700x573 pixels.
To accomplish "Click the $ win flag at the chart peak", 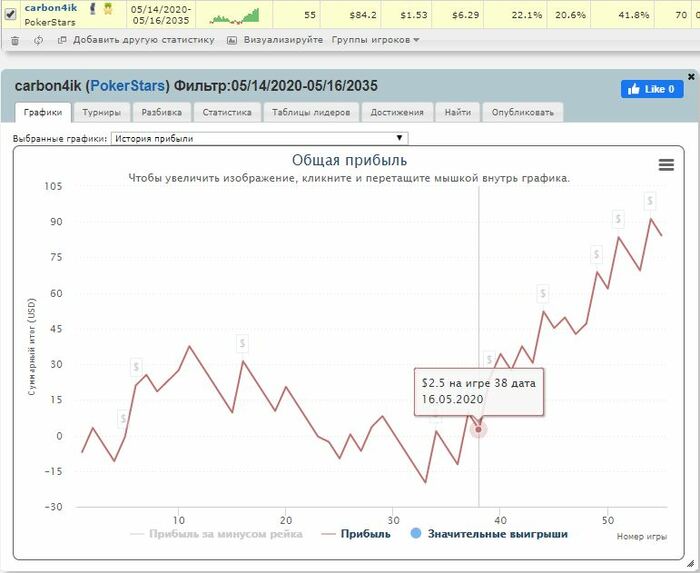I will pos(650,200).
